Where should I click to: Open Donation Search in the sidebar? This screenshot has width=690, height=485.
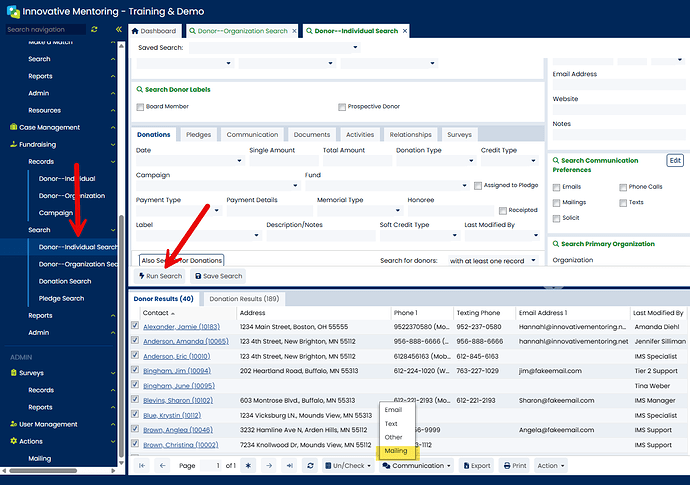(x=65, y=281)
